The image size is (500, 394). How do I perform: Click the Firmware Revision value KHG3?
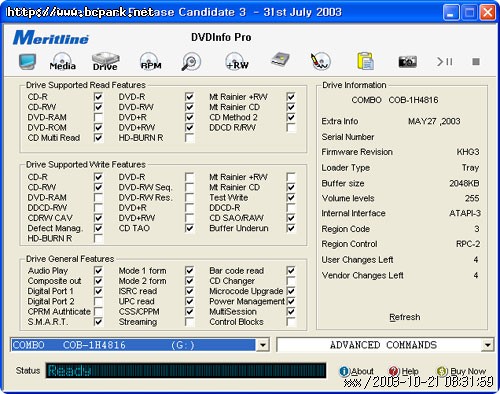tap(468, 152)
